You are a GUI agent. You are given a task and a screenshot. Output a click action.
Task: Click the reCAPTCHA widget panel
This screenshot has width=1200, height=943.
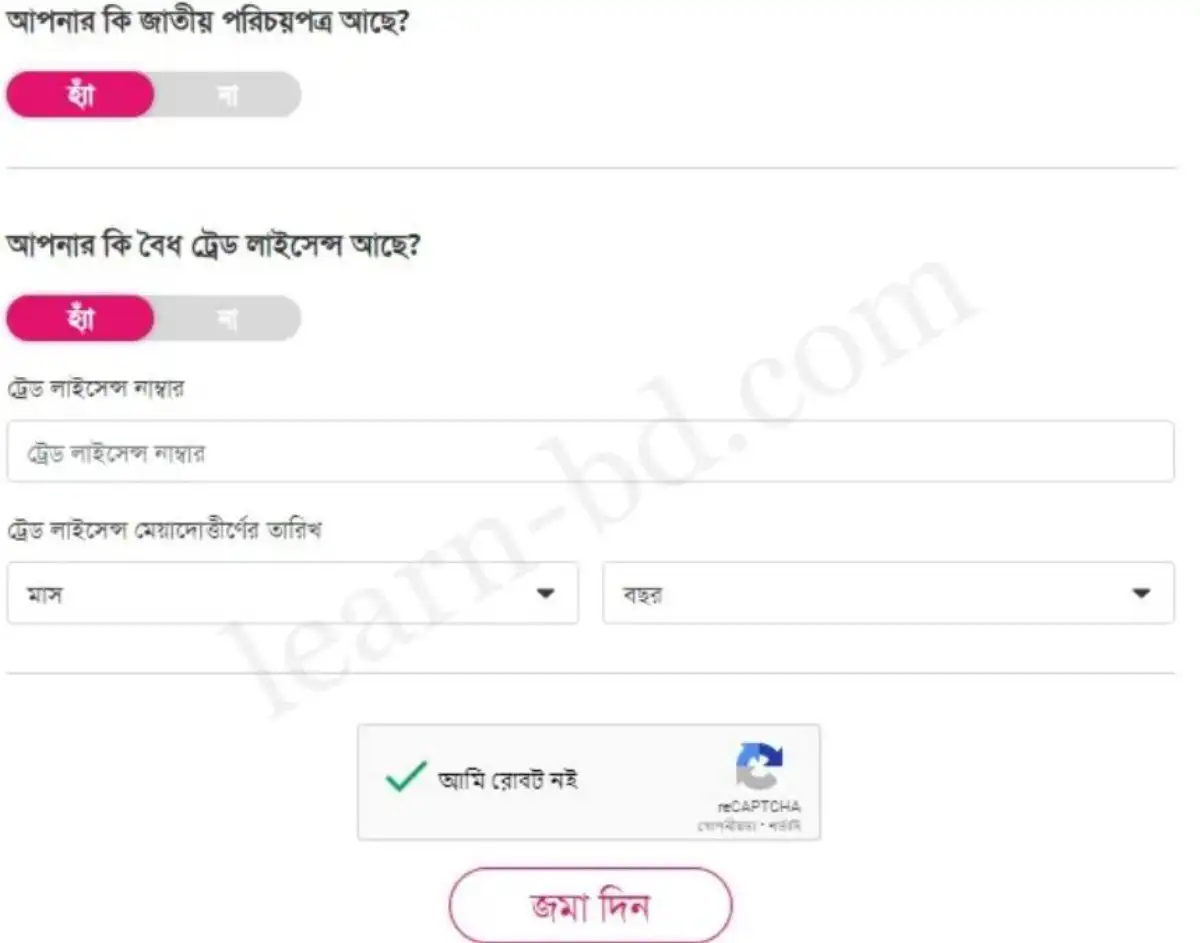(588, 782)
